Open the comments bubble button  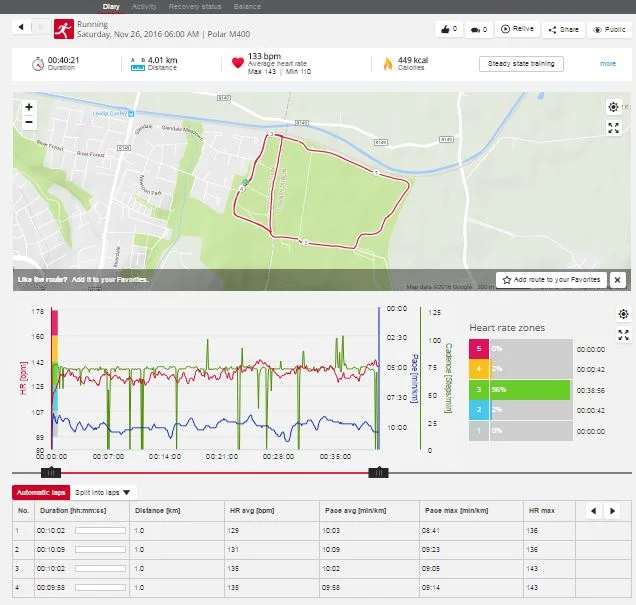click(479, 29)
